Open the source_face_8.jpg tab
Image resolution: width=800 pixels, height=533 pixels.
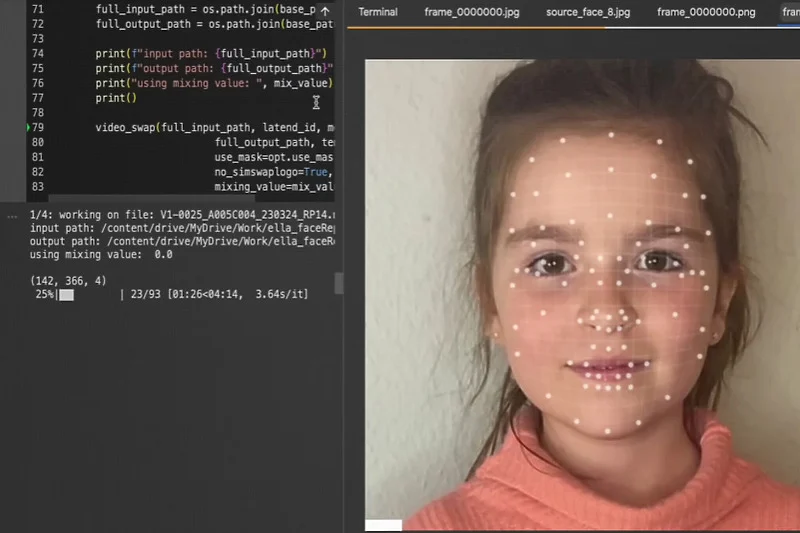click(588, 12)
